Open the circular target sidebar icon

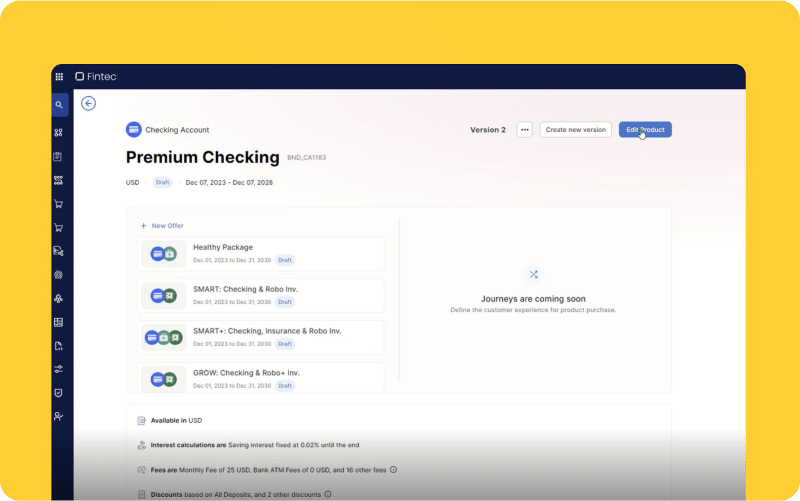pyautogui.click(x=59, y=275)
